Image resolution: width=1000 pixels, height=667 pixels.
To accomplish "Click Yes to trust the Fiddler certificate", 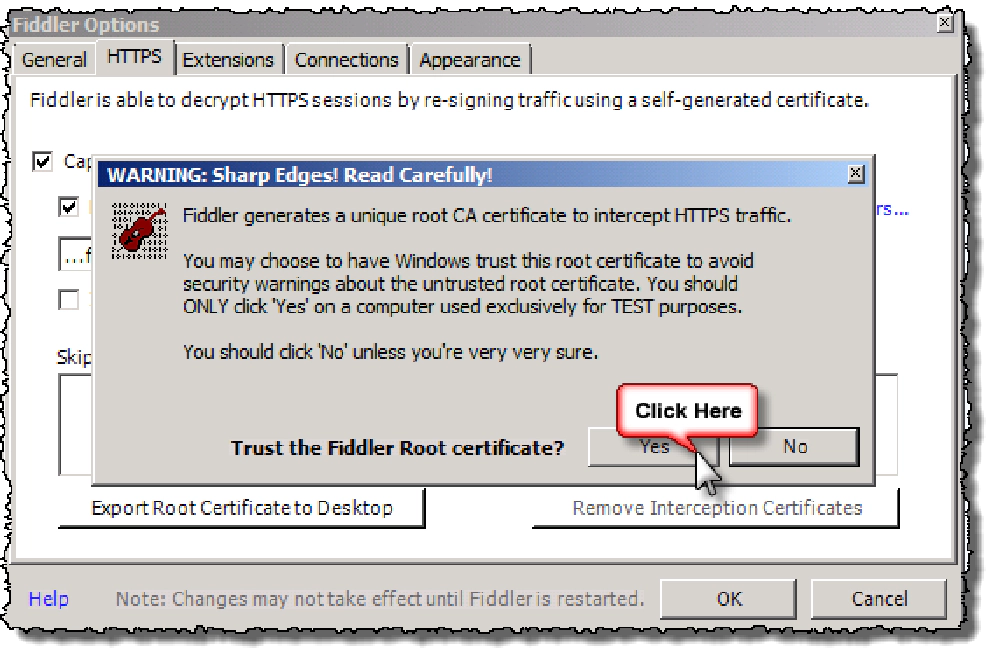I will (653, 447).
